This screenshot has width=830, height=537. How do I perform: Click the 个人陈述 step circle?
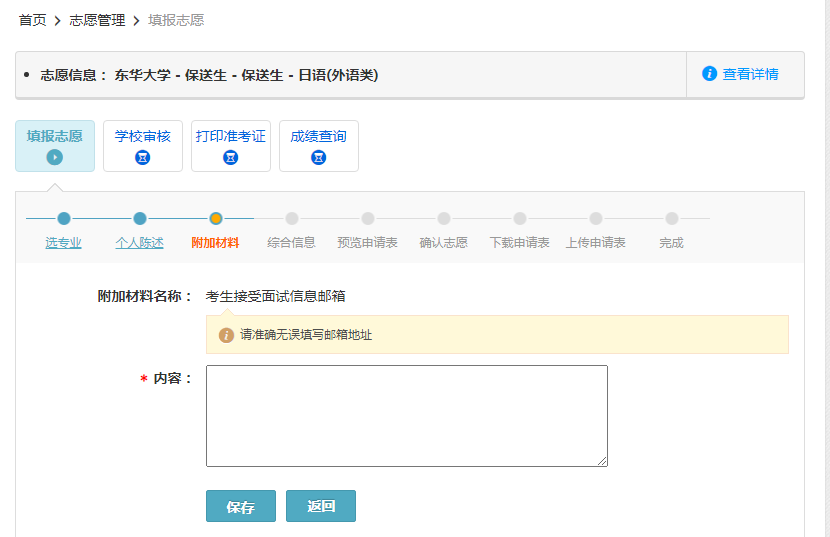click(140, 218)
